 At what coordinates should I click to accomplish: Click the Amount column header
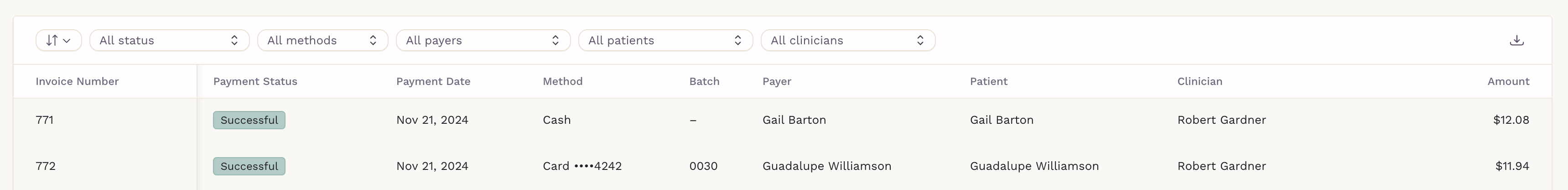(x=1508, y=82)
